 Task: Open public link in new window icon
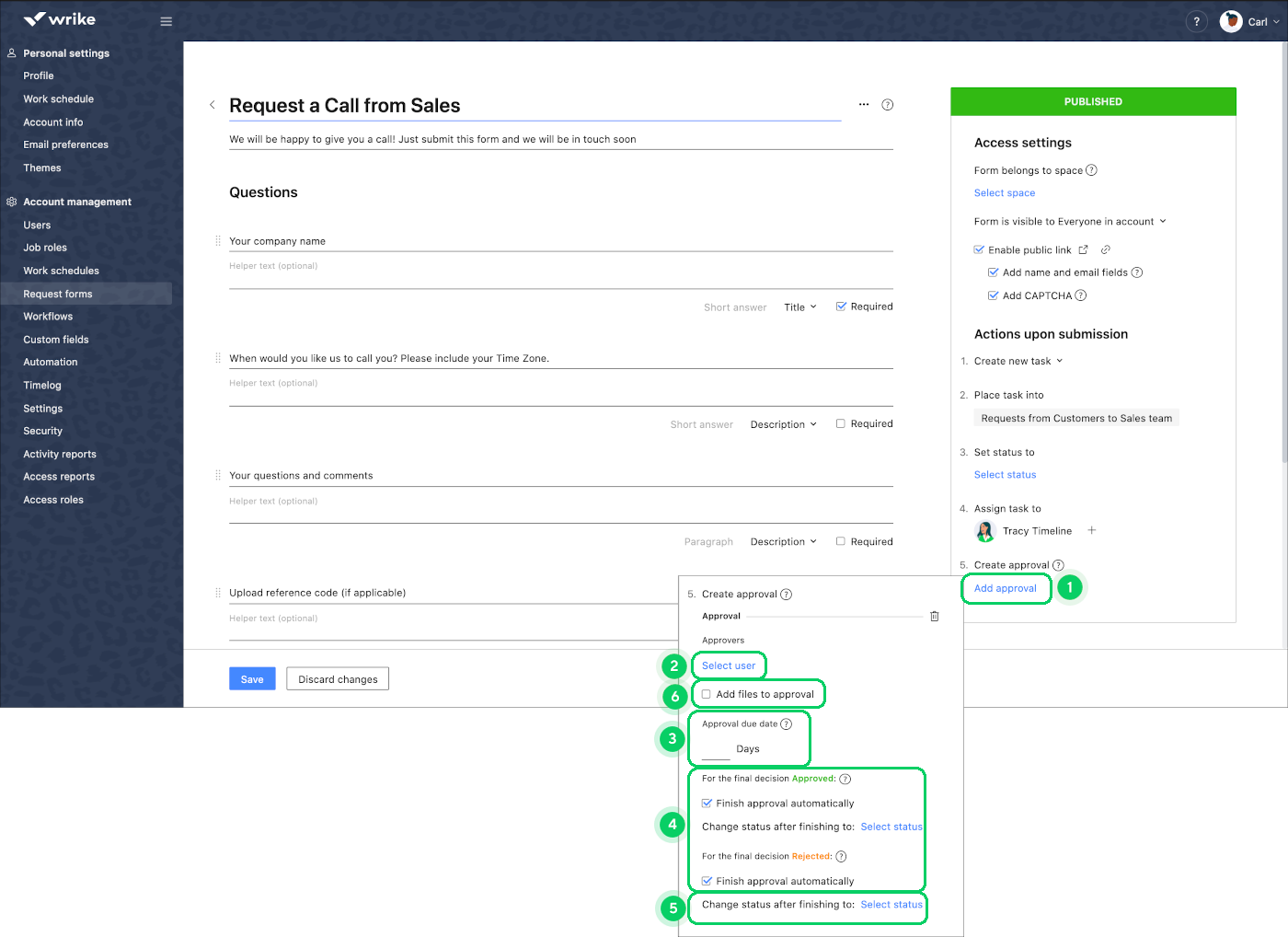1084,249
